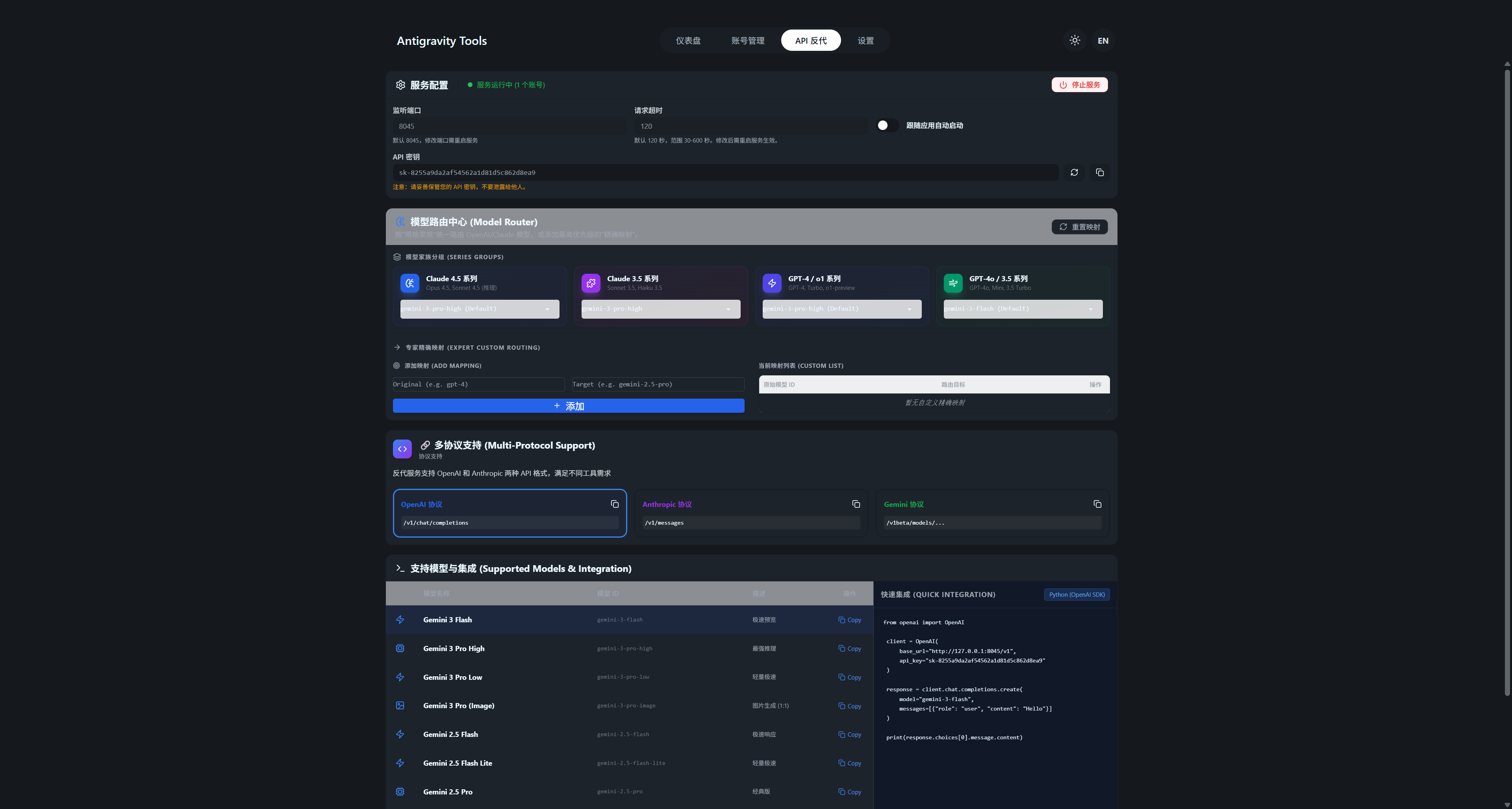Copy OpenAI protocol endpoint icon

(615, 504)
